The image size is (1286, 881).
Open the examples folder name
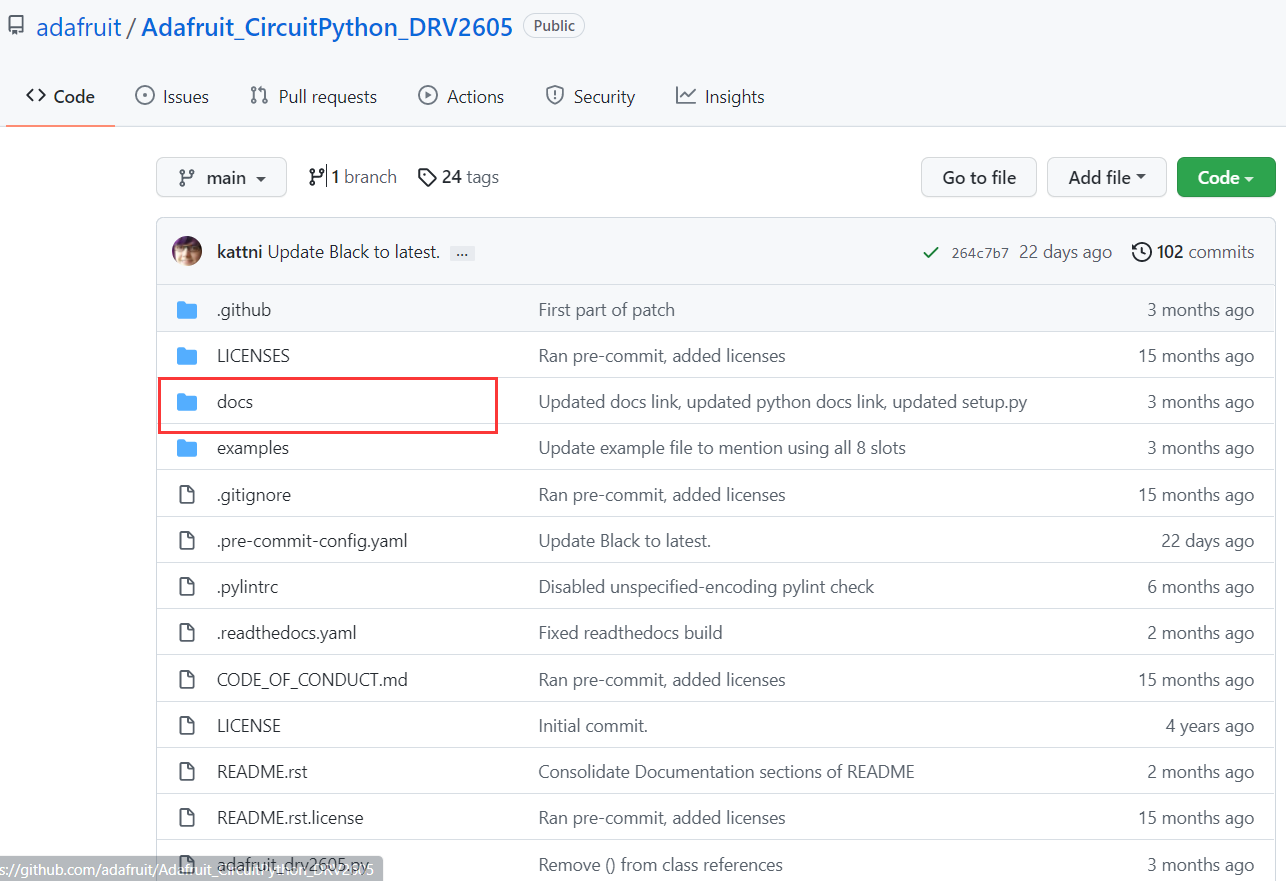253,448
